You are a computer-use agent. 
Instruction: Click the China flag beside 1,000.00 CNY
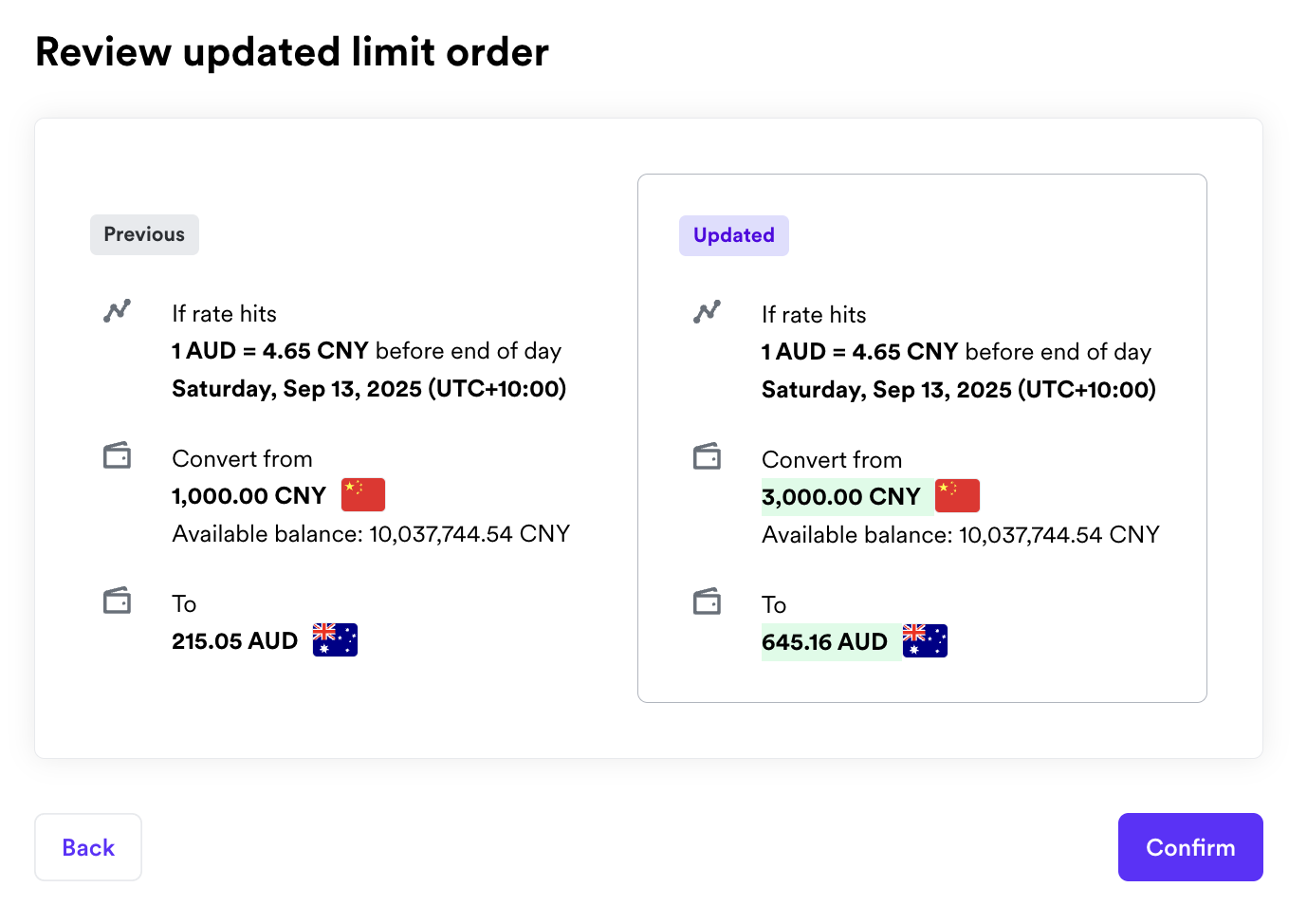pyautogui.click(x=363, y=495)
